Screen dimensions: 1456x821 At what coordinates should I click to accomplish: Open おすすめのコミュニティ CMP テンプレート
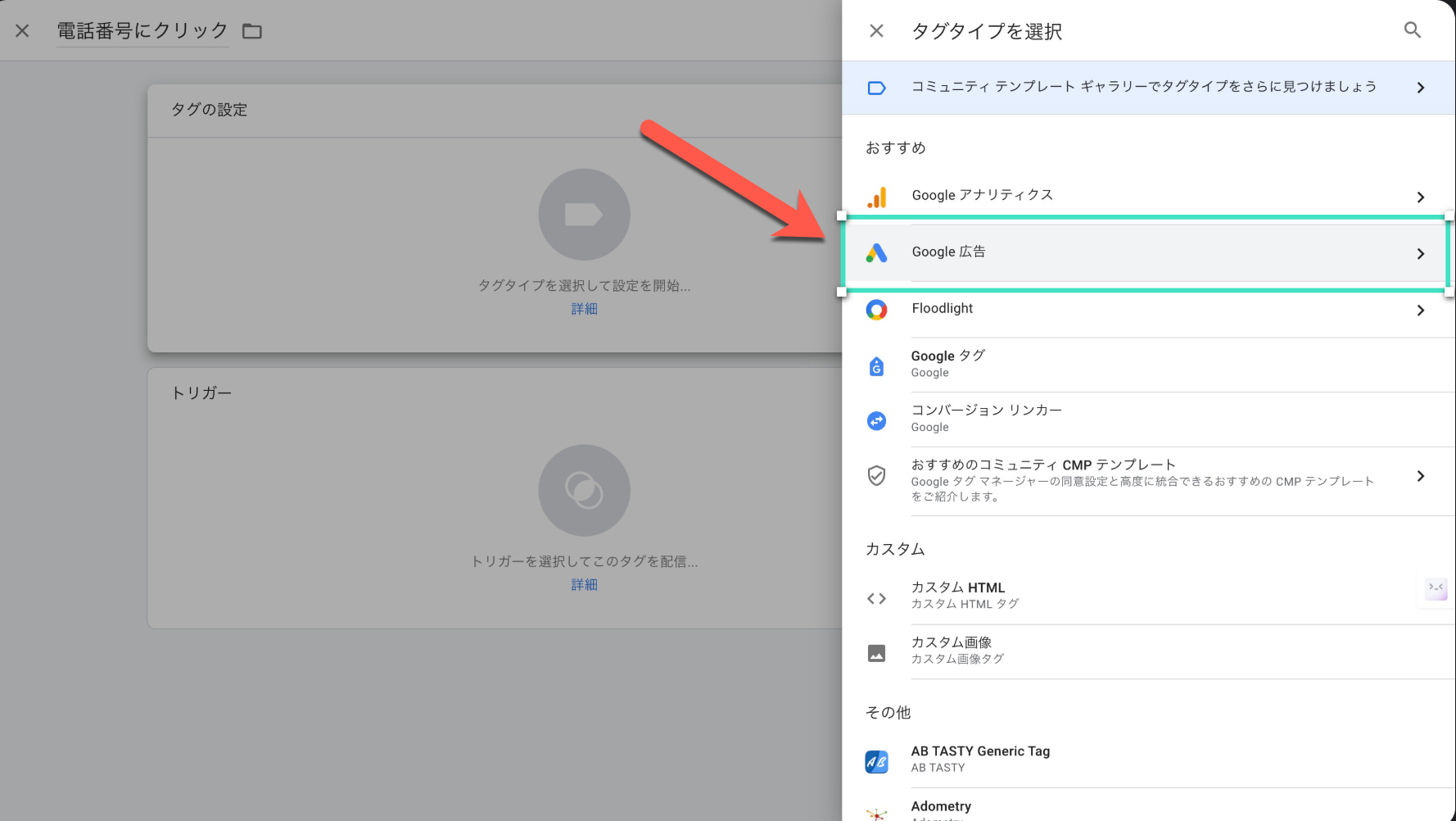click(1148, 481)
